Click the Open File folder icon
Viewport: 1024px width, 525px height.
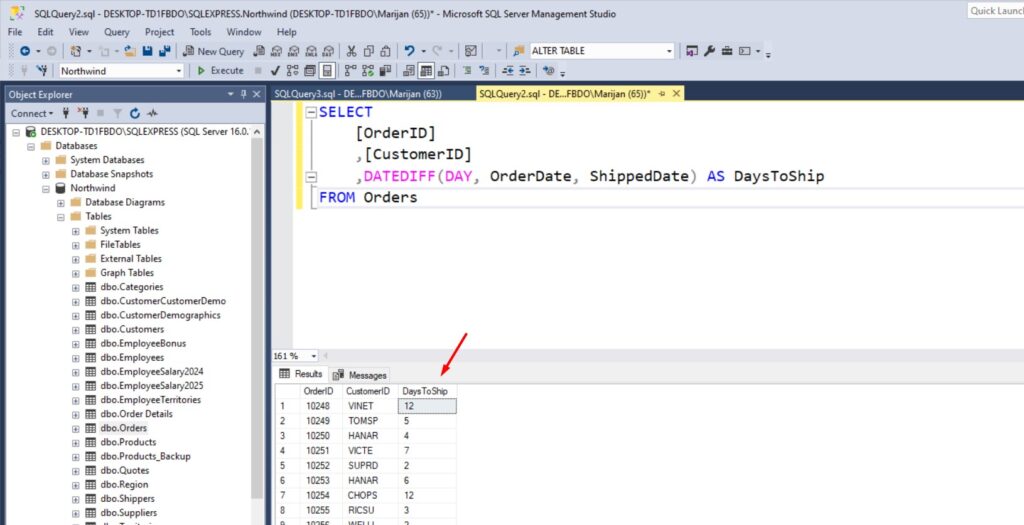130,51
